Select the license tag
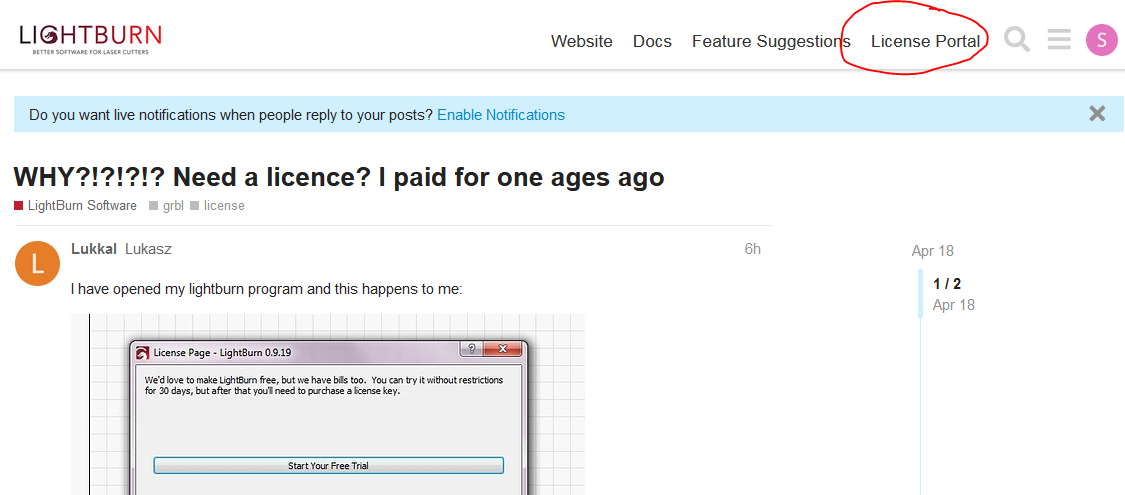1125x495 pixels. pyautogui.click(x=217, y=206)
